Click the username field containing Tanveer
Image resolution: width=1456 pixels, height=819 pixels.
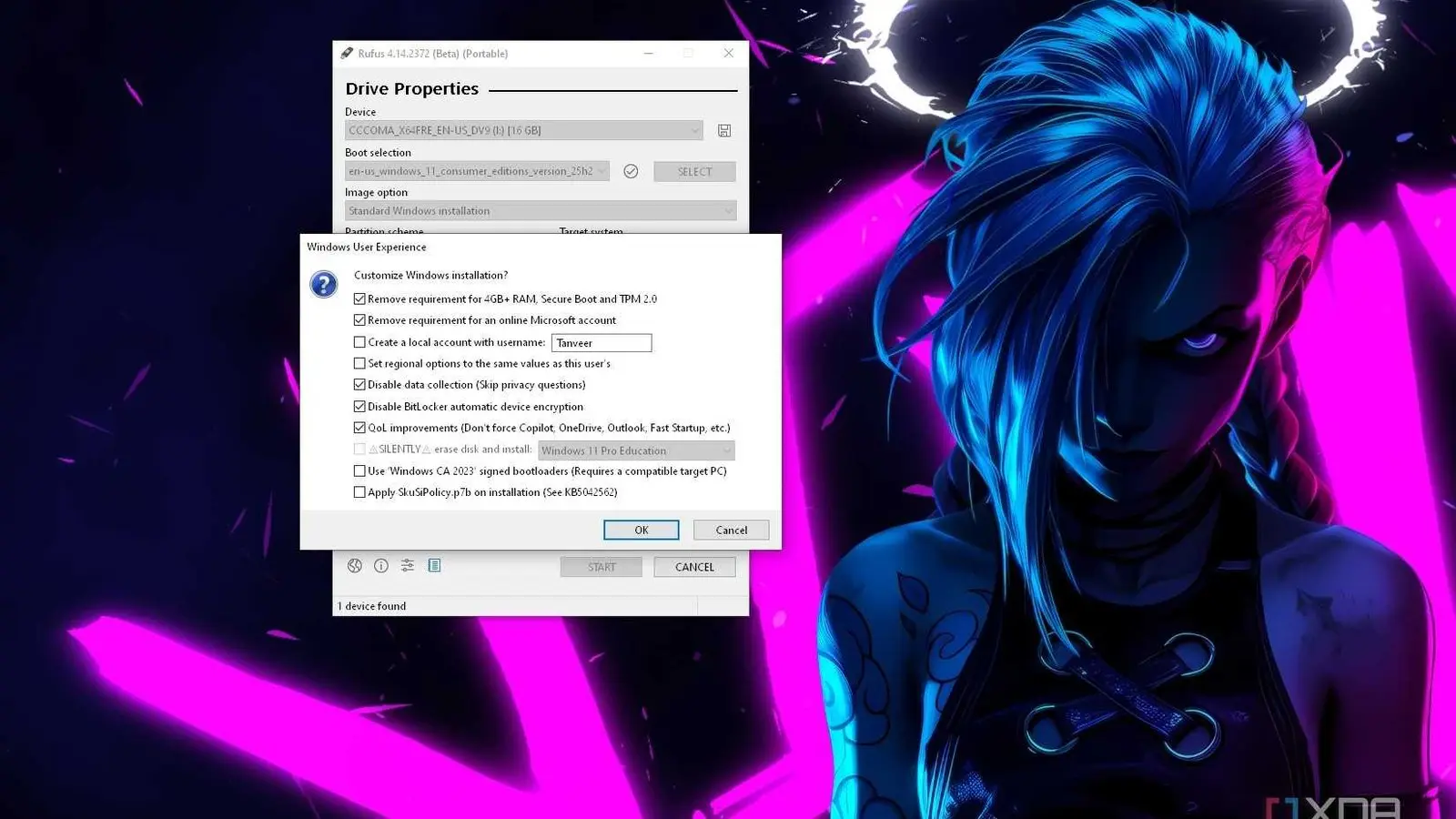click(602, 343)
